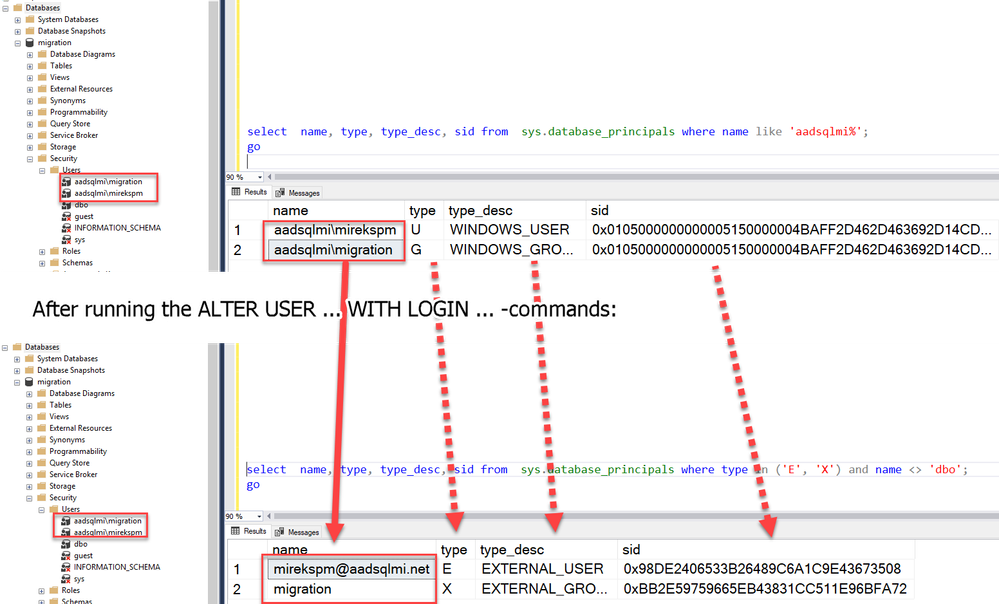999x604 pixels.
Task: Click the Storage folder icon in lower tree
Action: (41, 486)
